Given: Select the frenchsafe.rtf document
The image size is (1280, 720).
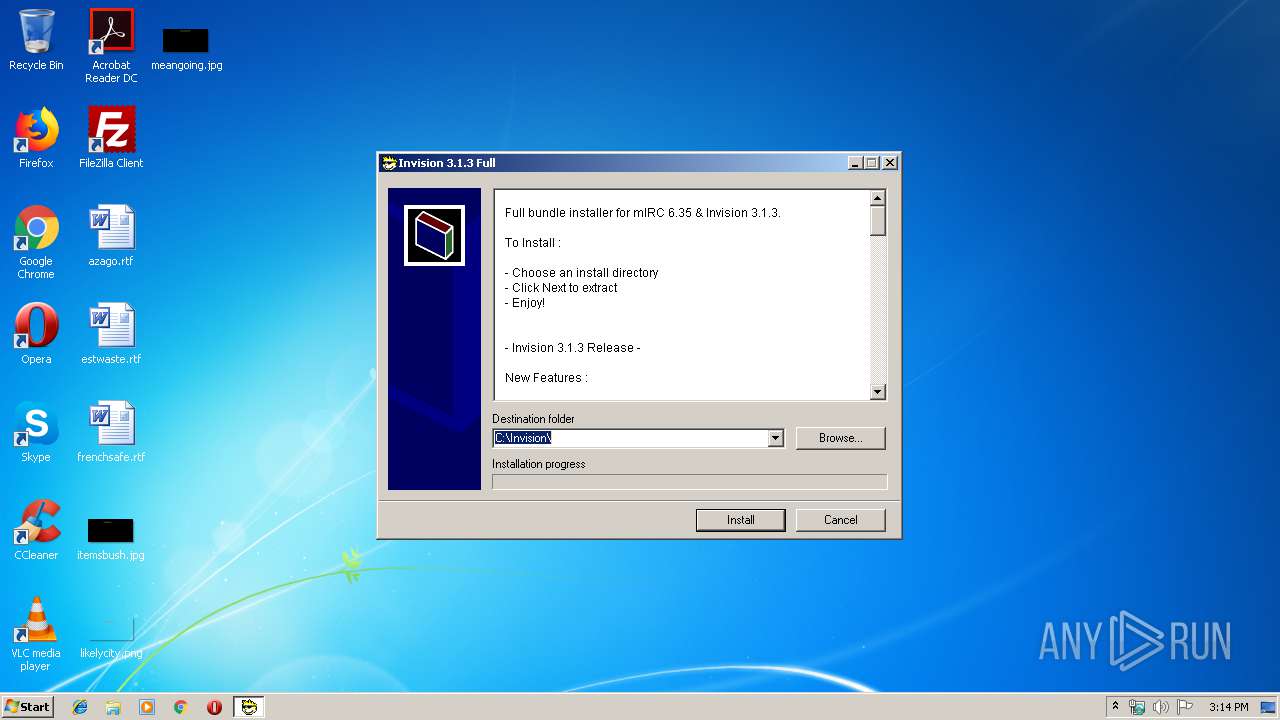Looking at the screenshot, I should point(111,432).
